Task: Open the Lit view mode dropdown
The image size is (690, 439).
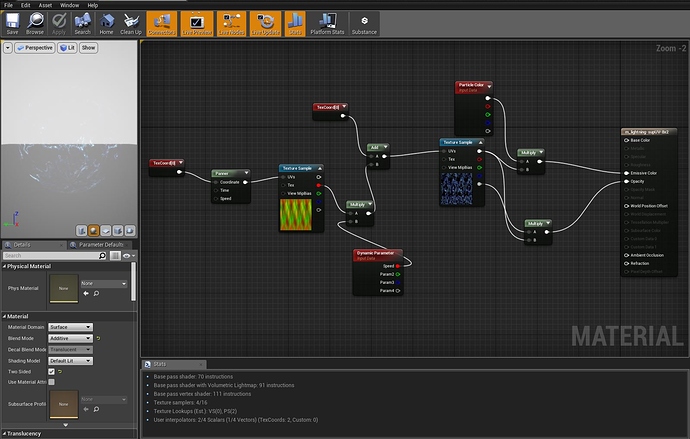Action: pos(67,48)
